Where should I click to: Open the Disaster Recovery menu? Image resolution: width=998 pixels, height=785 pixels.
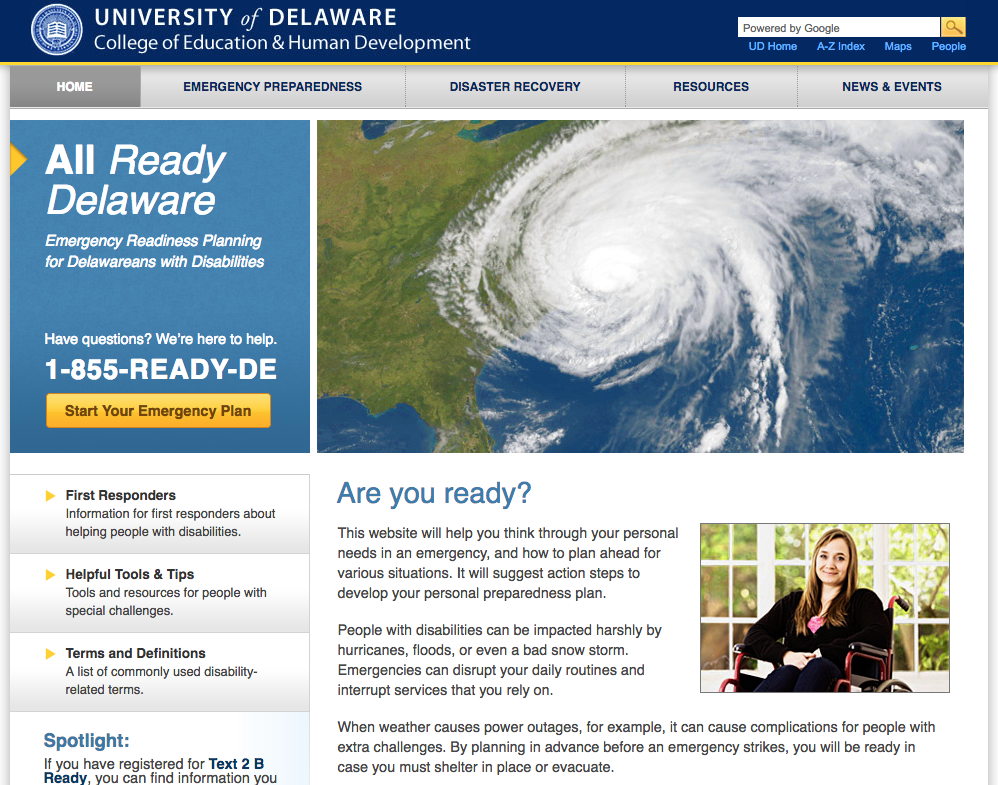click(515, 87)
